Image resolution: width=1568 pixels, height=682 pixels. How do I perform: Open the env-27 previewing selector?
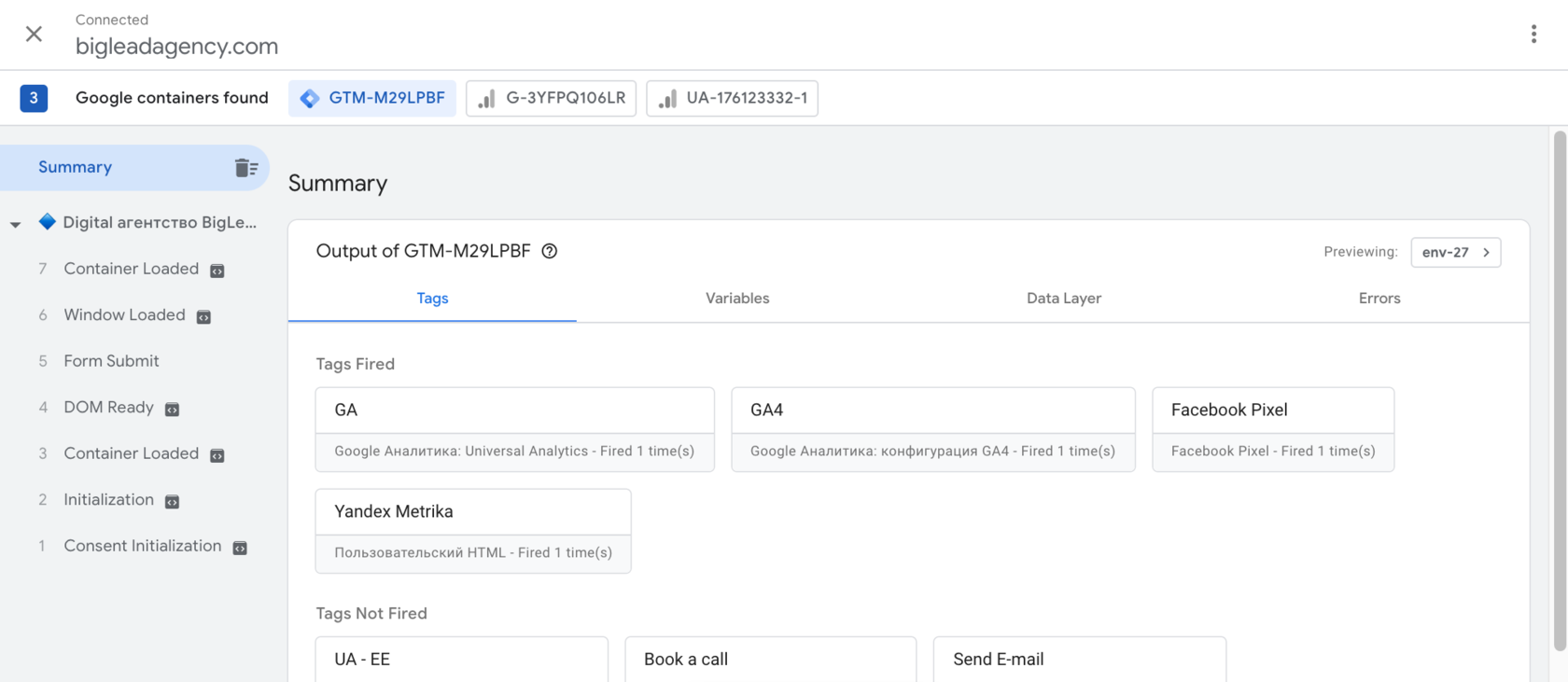coord(1455,252)
